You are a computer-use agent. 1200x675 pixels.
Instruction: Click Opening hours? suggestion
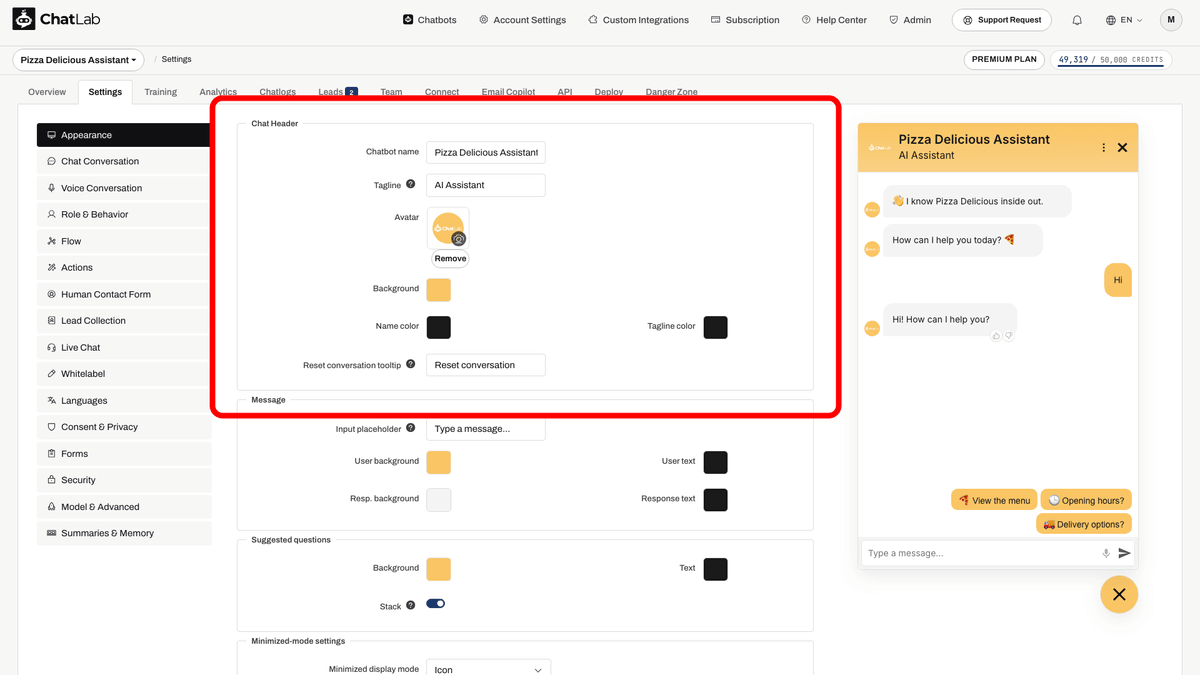tap(1086, 500)
